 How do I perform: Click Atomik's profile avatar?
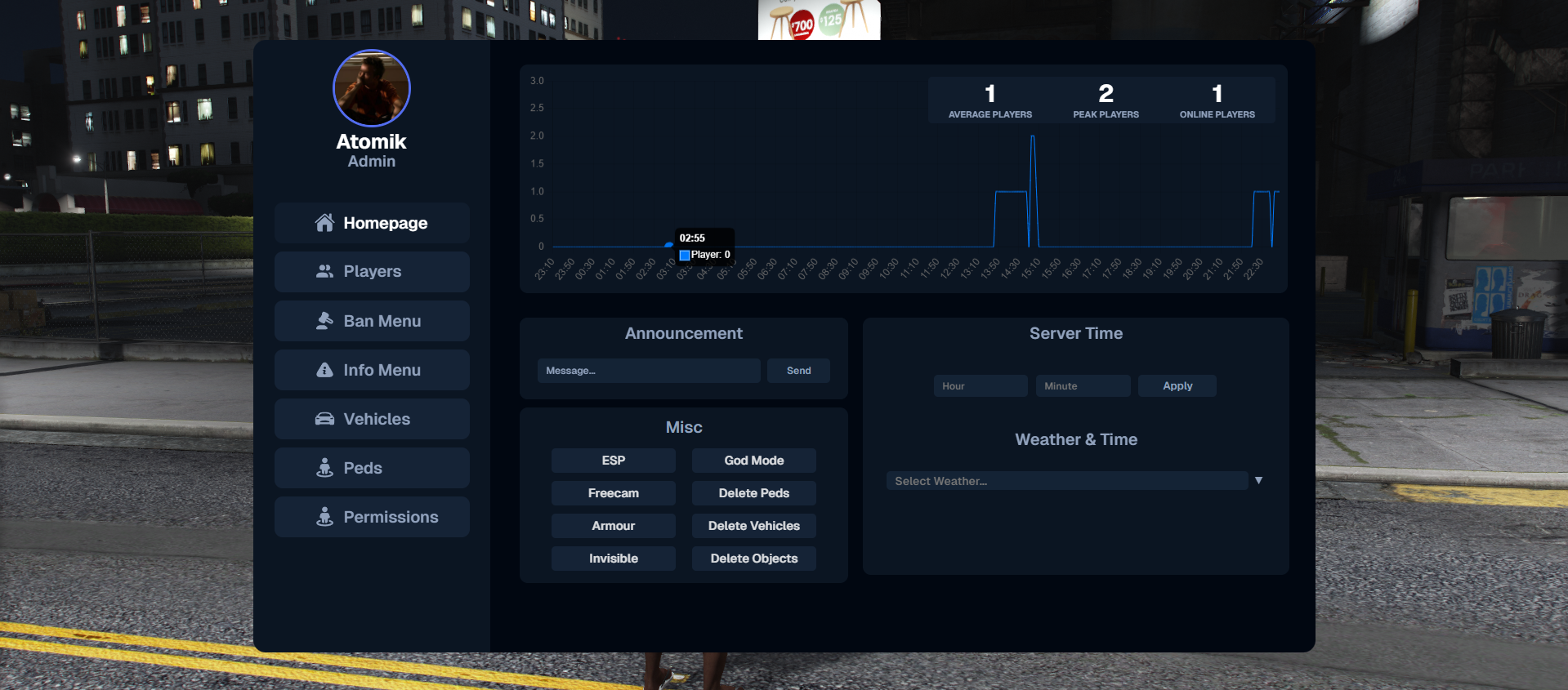click(372, 88)
